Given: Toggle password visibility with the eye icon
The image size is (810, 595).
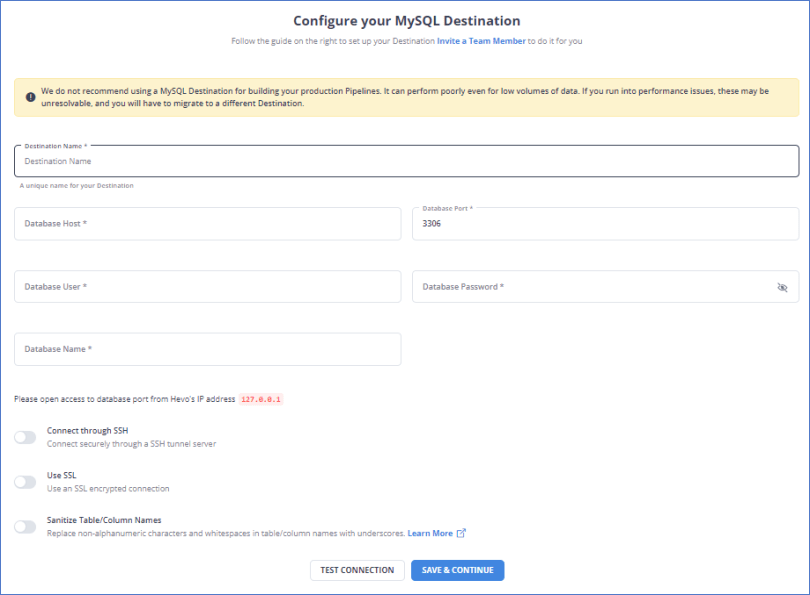Looking at the screenshot, I should coord(782,286).
